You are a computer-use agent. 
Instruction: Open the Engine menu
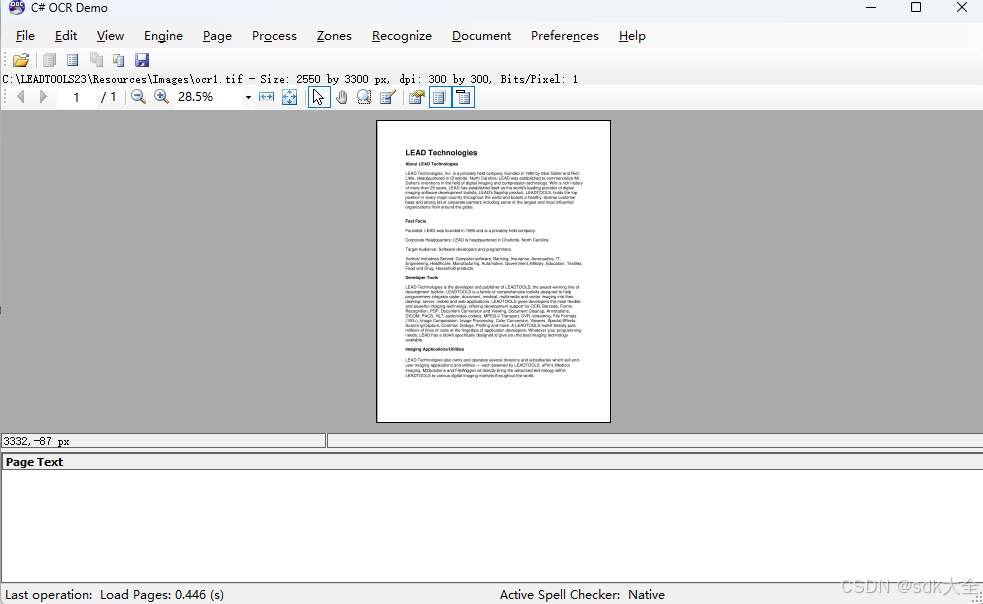point(164,36)
